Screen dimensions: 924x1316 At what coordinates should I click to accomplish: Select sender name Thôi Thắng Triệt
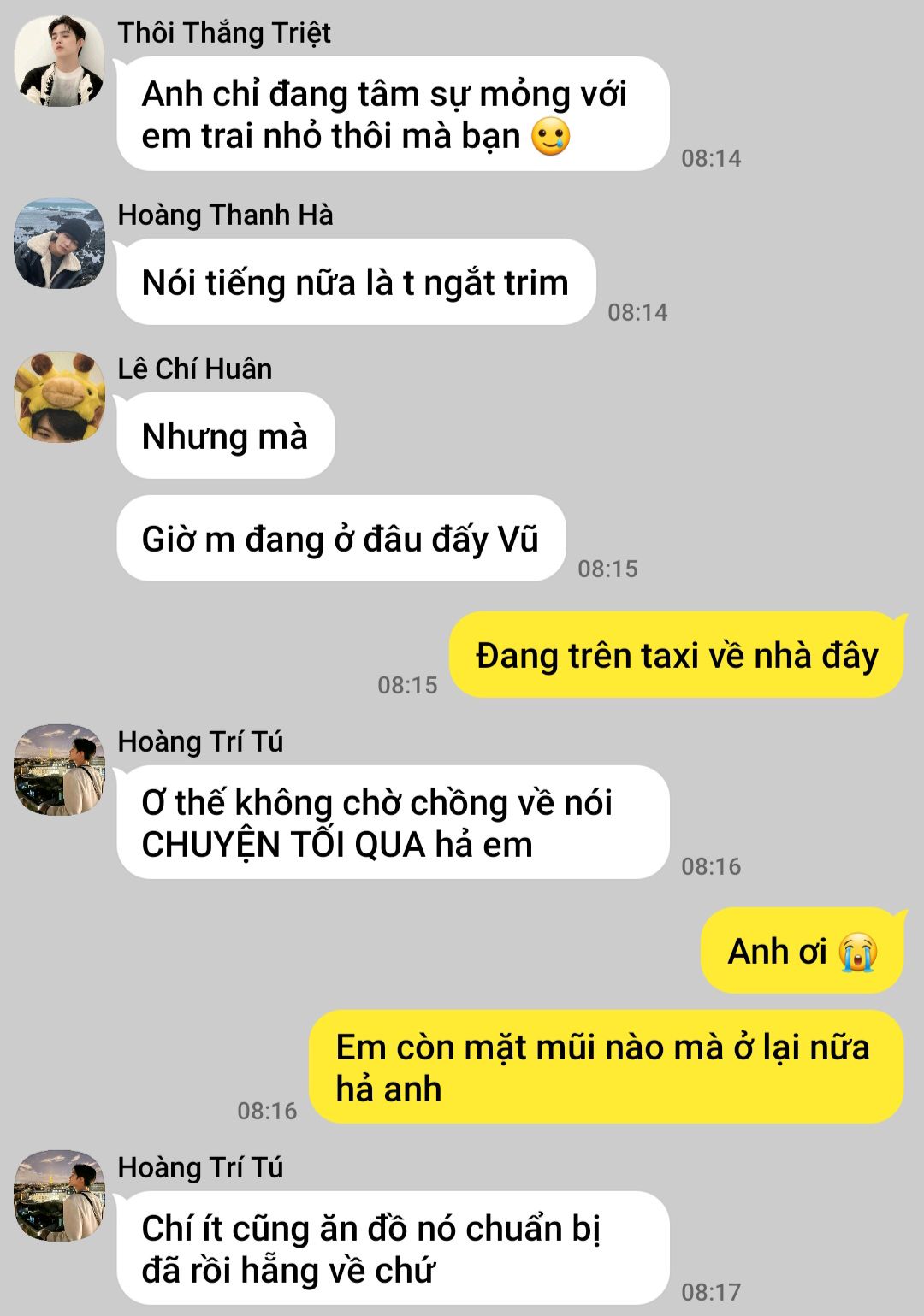pyautogui.click(x=224, y=32)
